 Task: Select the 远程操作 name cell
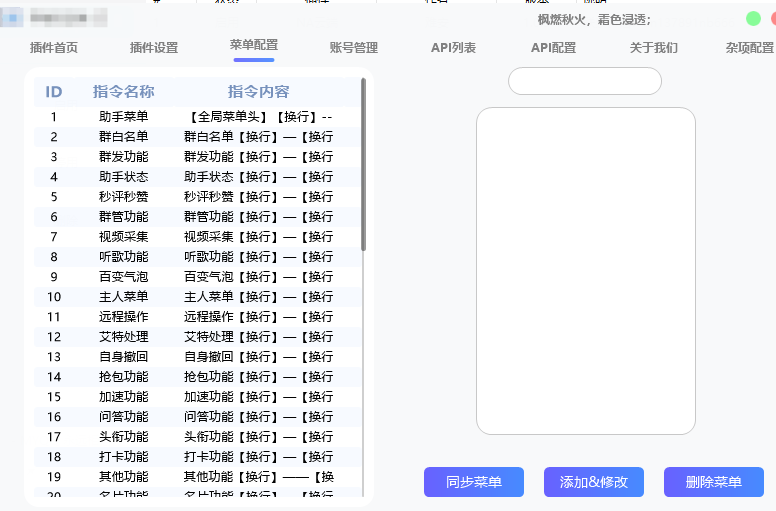click(123, 317)
